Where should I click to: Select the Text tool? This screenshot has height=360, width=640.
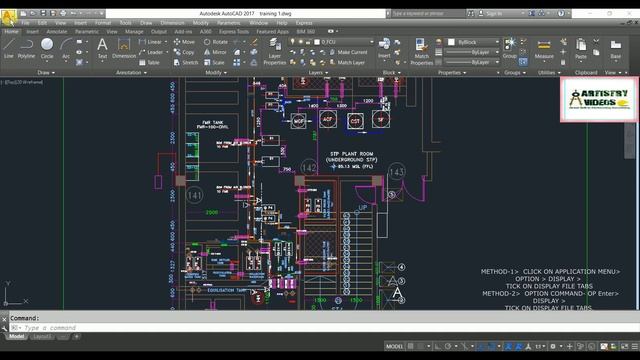click(x=102, y=49)
